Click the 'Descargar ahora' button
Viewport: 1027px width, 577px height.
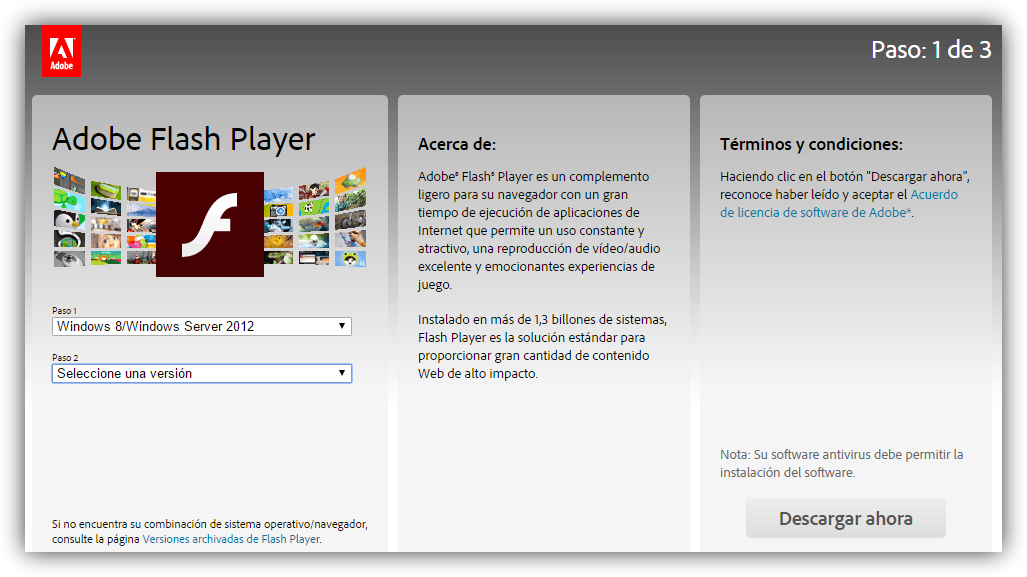[x=845, y=518]
